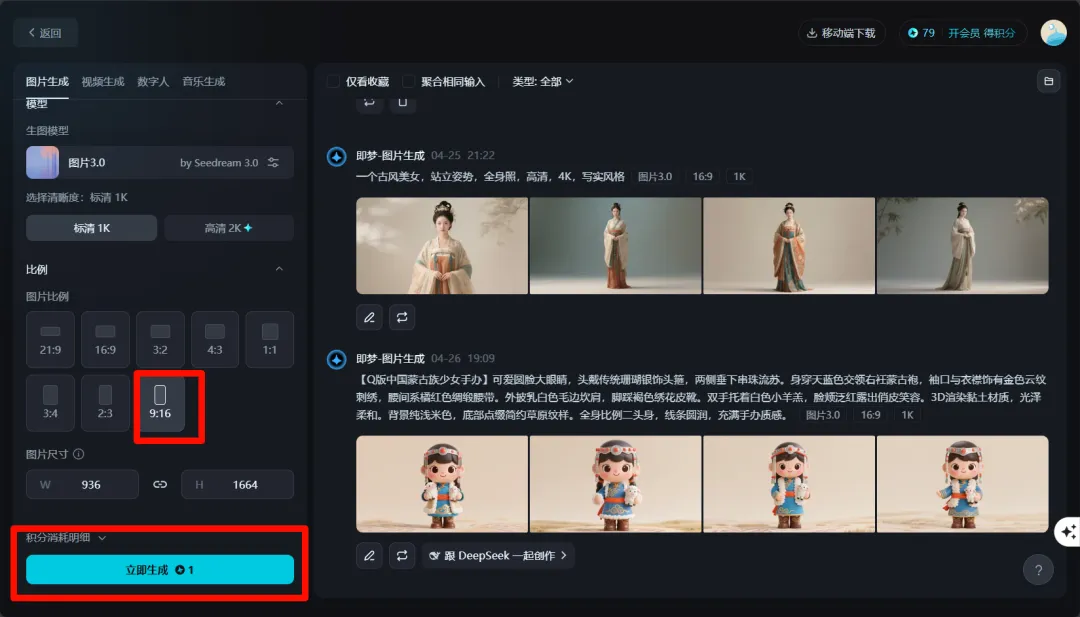Image resolution: width=1080 pixels, height=617 pixels.
Task: Click regenerate icon under 古风美女 images
Action: point(402,317)
